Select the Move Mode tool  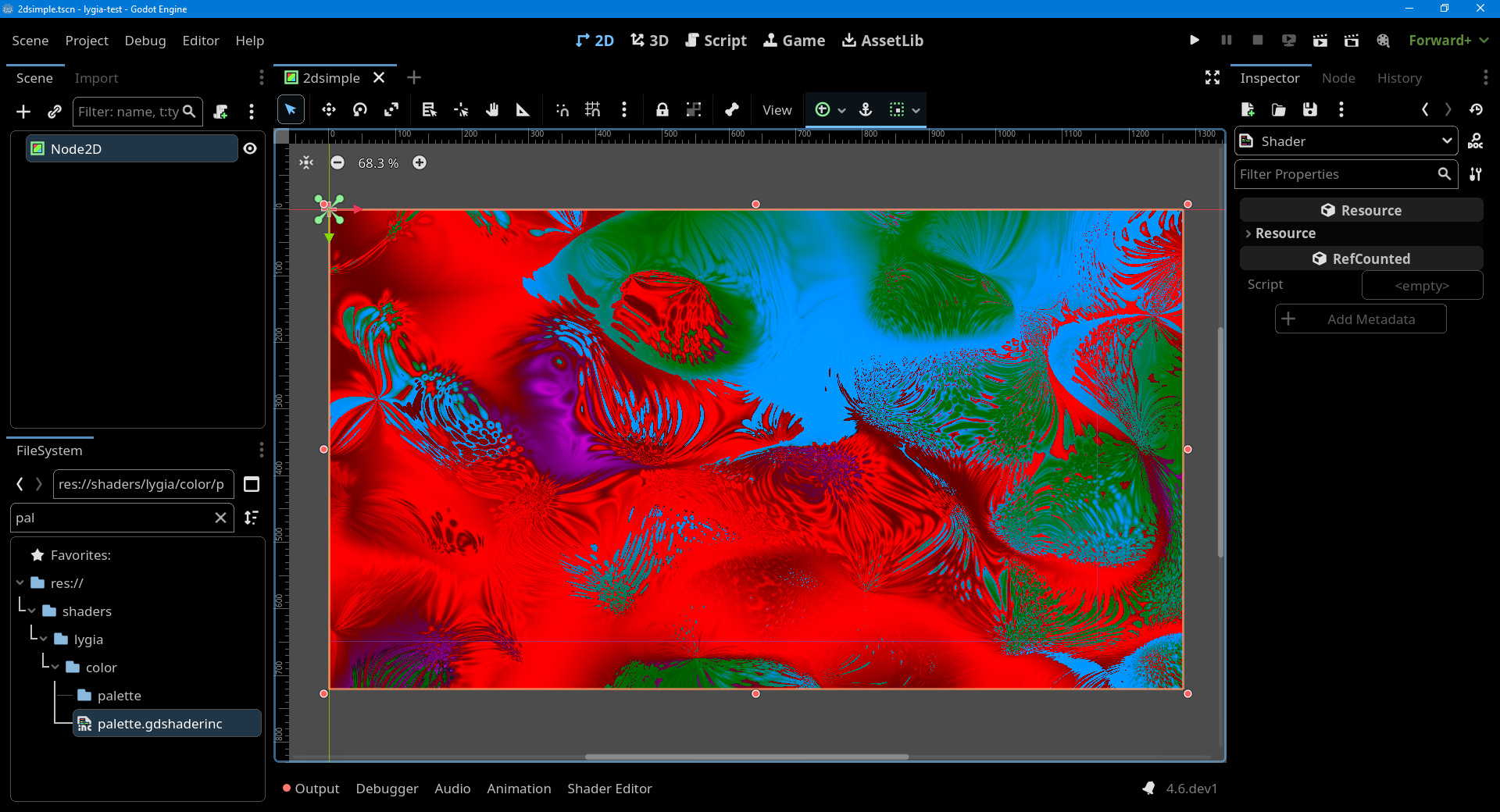point(328,110)
